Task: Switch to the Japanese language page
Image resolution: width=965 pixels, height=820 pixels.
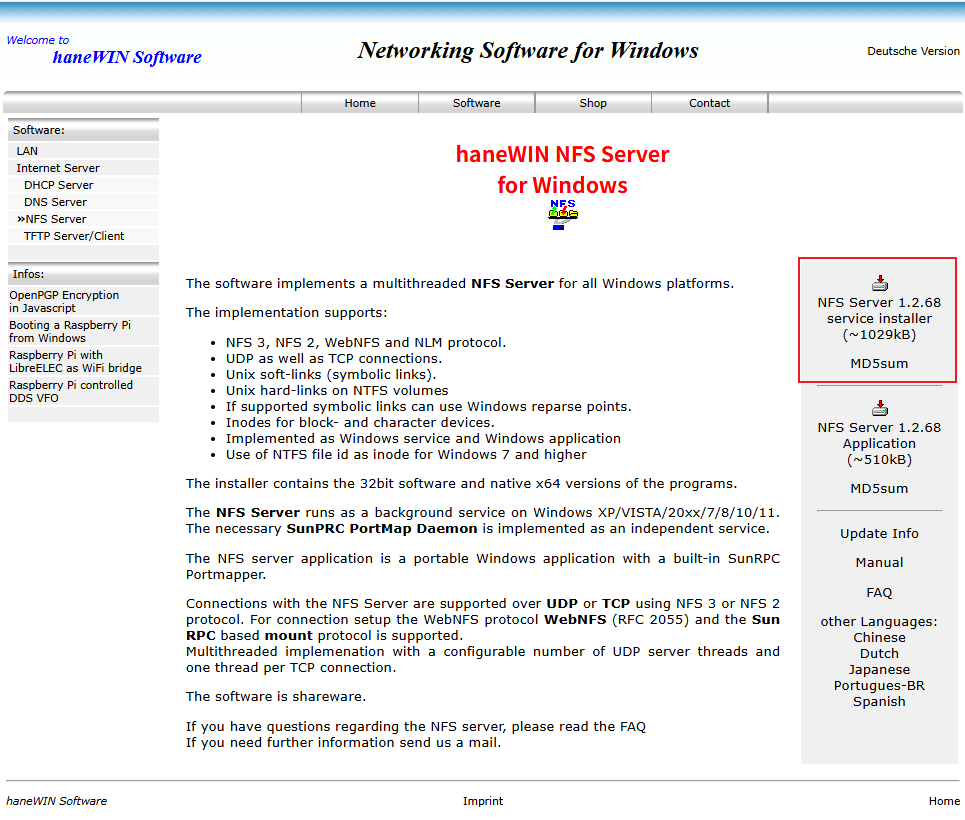Action: point(879,669)
